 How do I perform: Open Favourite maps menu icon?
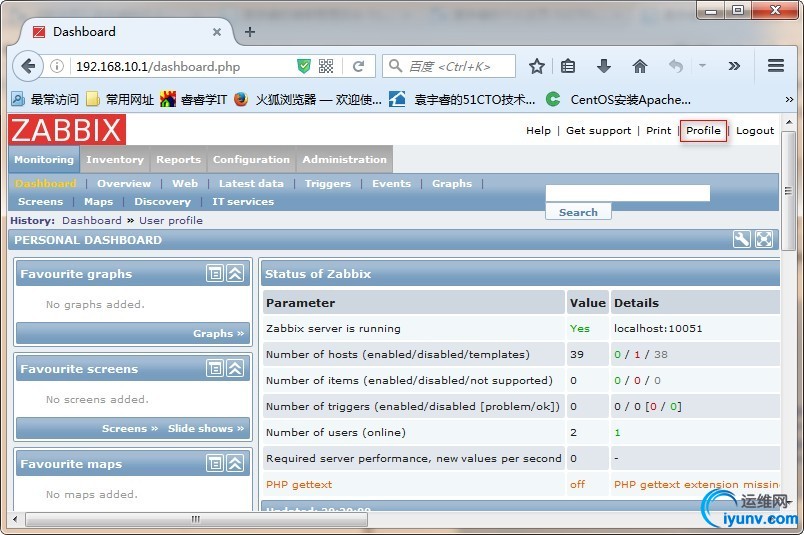point(215,463)
